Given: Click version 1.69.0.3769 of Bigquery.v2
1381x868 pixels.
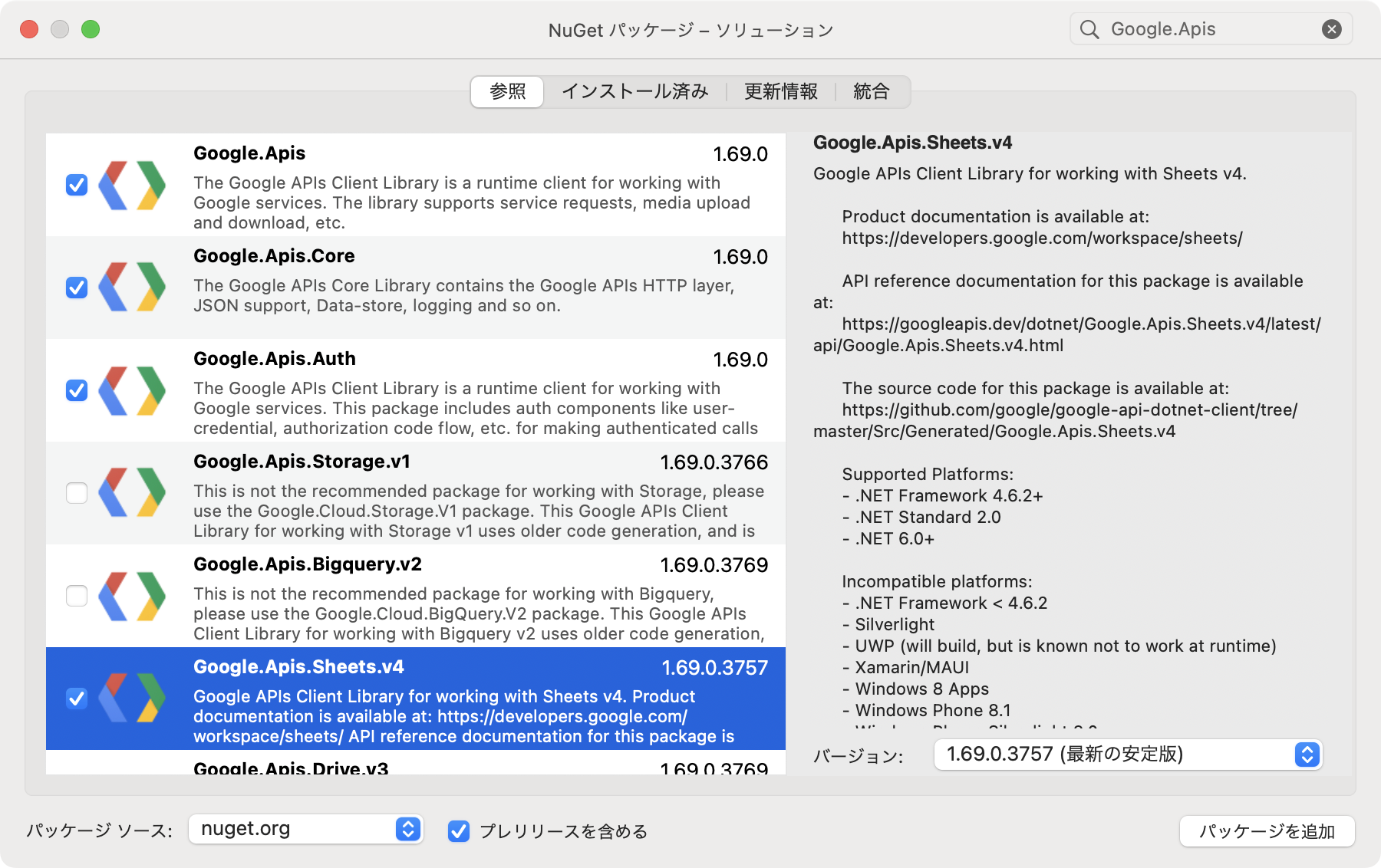Looking at the screenshot, I should click(x=714, y=565).
